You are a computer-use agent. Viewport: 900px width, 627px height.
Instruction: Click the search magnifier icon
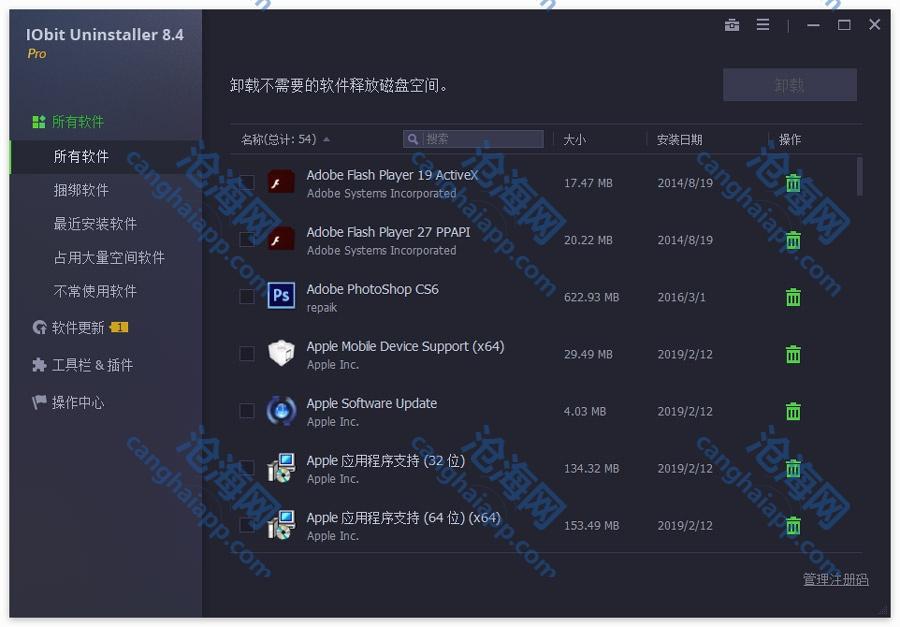413,139
